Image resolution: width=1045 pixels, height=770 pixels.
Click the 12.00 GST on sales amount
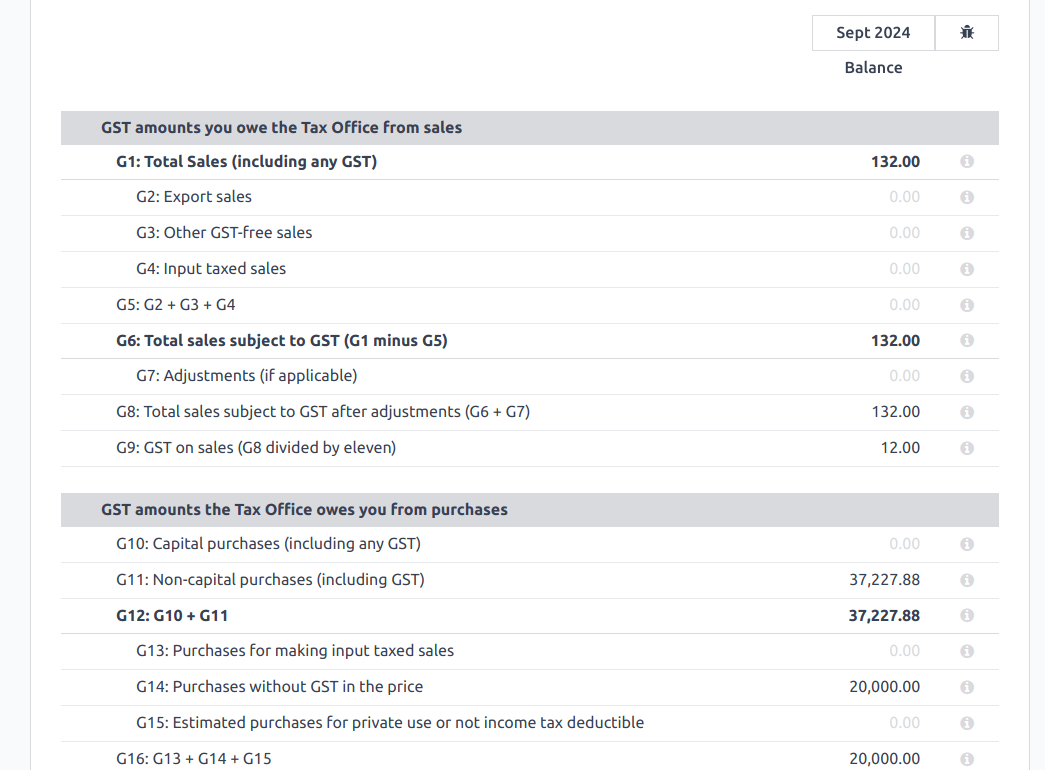900,448
